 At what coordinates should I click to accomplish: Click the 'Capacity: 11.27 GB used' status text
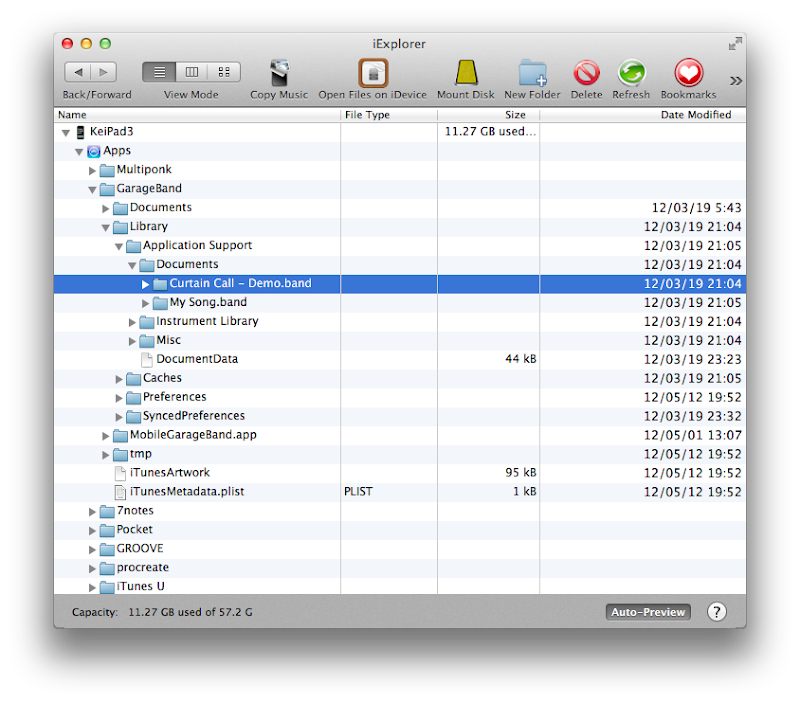162,612
